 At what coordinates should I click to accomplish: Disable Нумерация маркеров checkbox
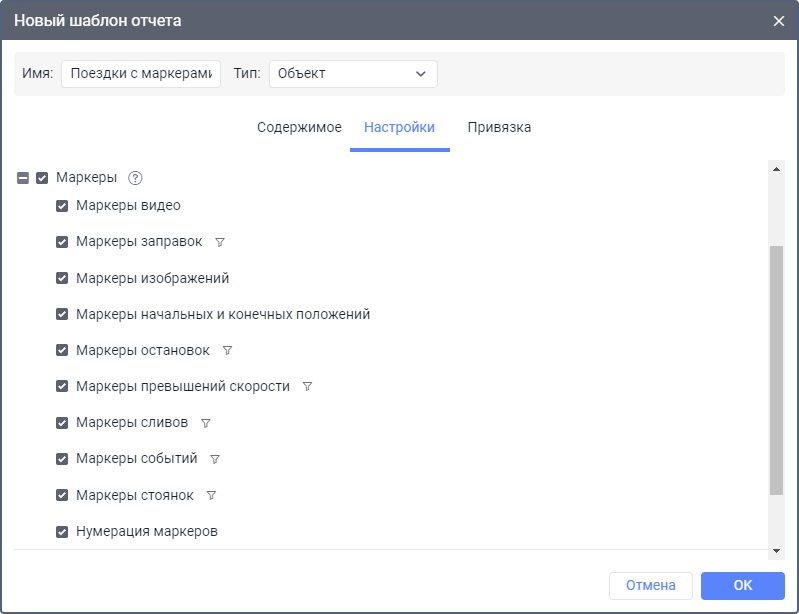(x=62, y=532)
